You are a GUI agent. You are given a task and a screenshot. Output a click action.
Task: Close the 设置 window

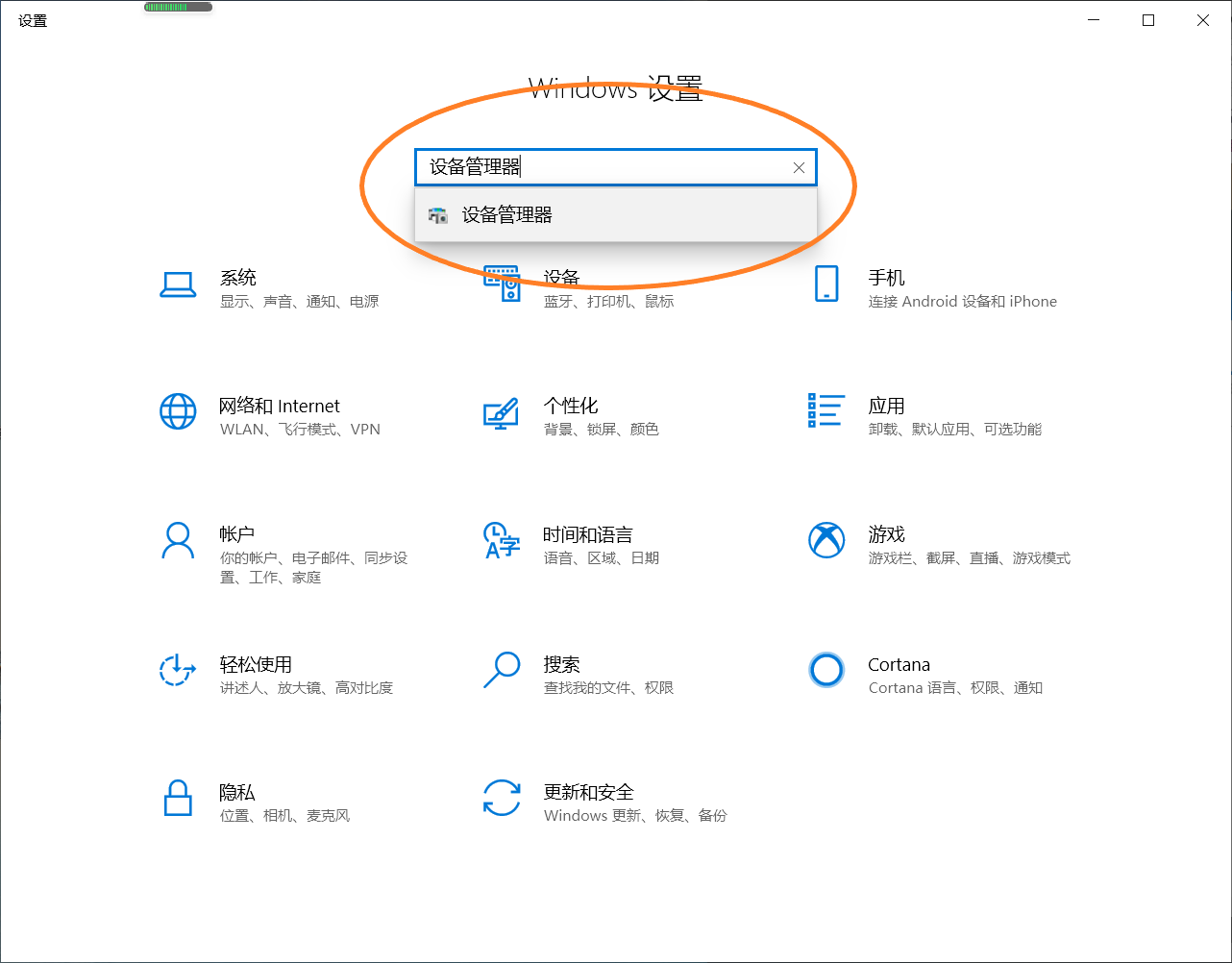click(x=1203, y=20)
